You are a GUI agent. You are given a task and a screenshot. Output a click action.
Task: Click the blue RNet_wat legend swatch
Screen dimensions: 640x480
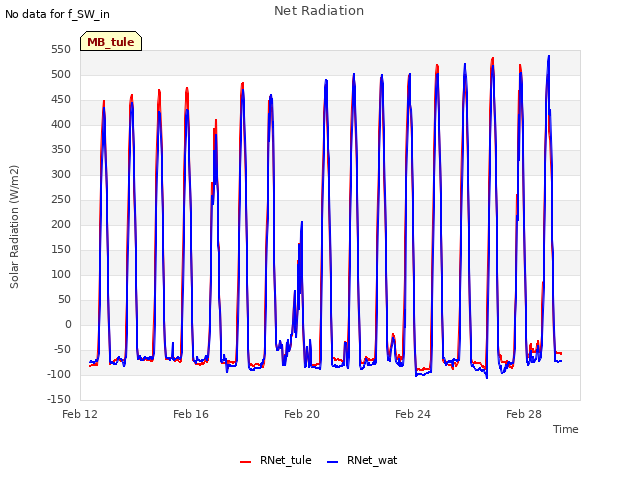click(x=333, y=462)
